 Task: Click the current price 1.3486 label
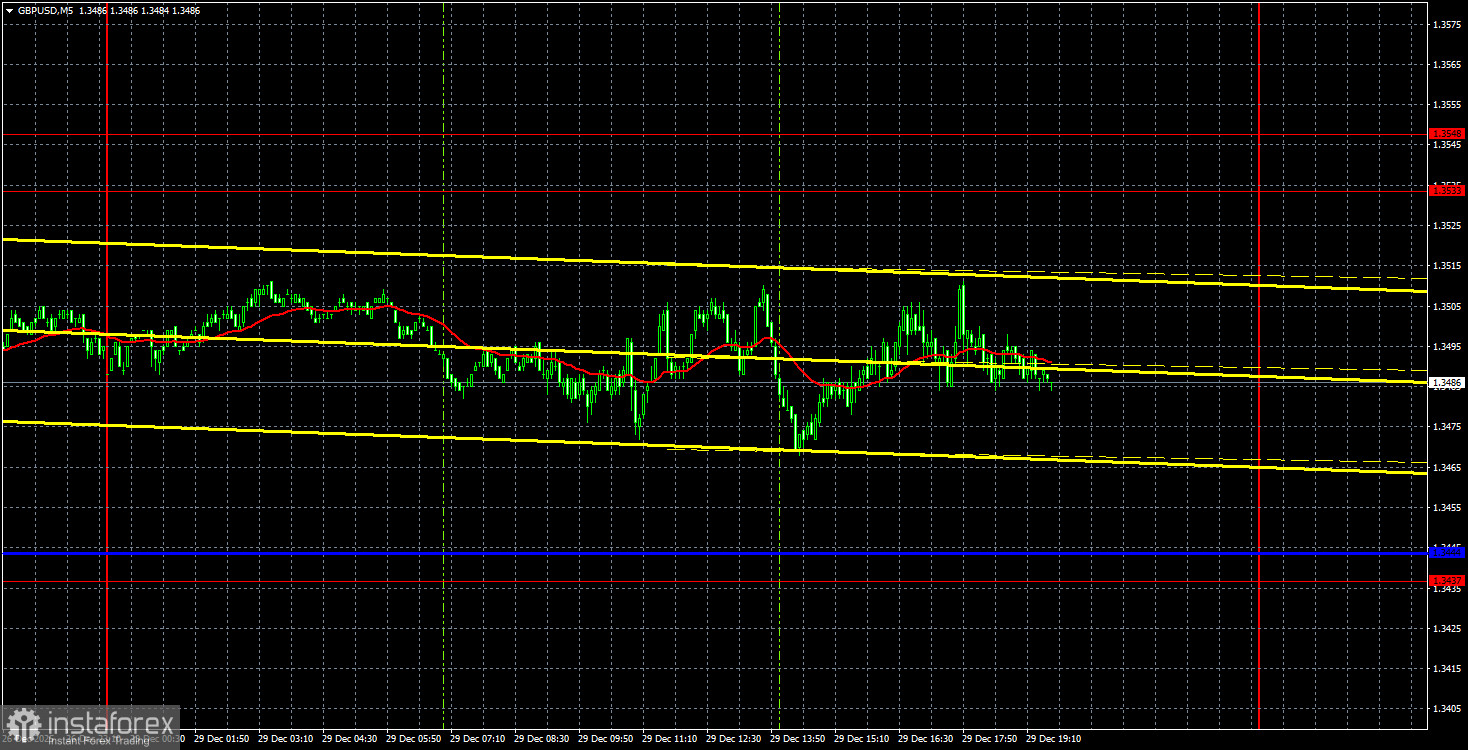pyautogui.click(x=1446, y=383)
